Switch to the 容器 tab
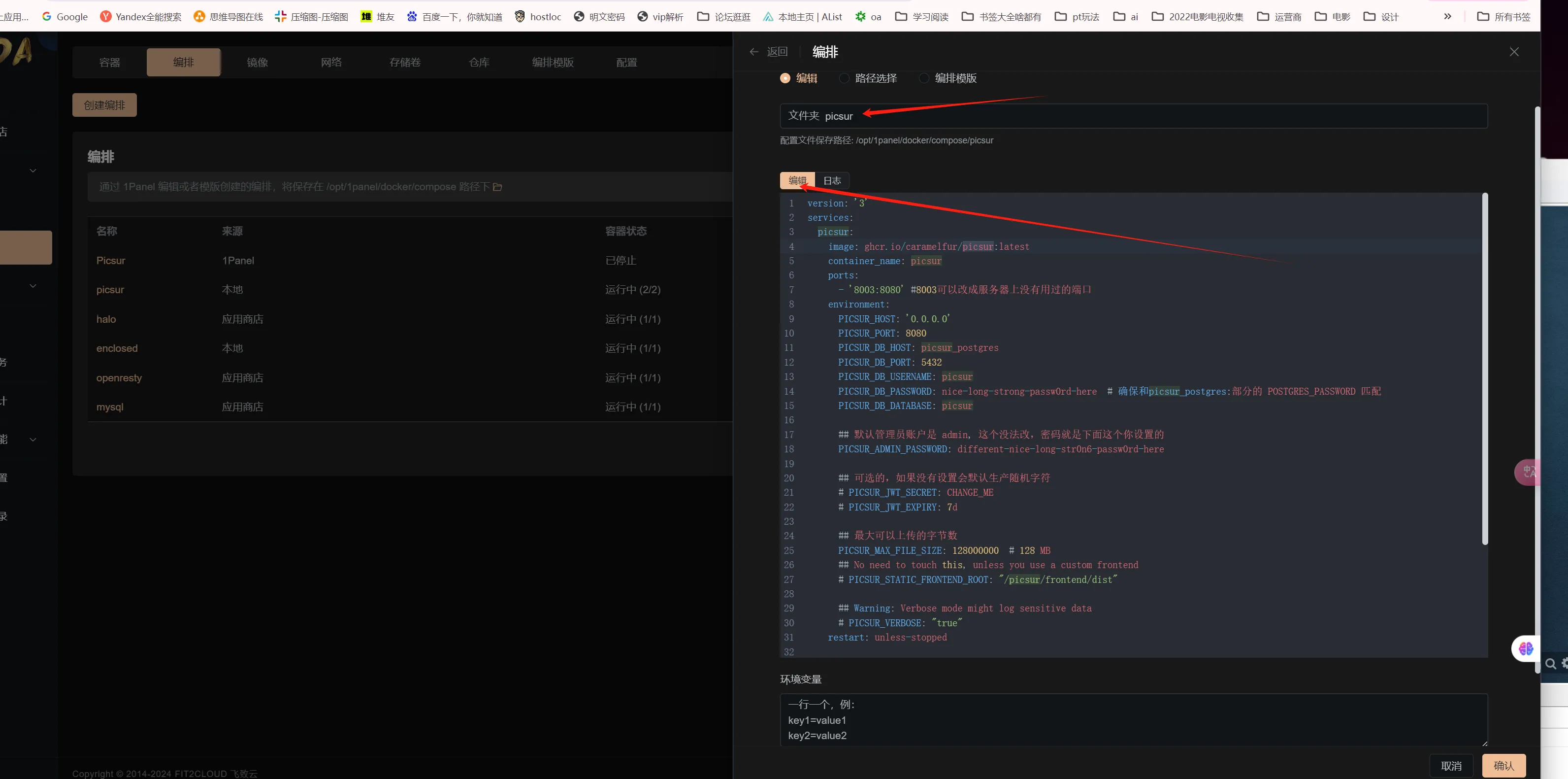Screen dimensions: 1568x779 (109, 62)
